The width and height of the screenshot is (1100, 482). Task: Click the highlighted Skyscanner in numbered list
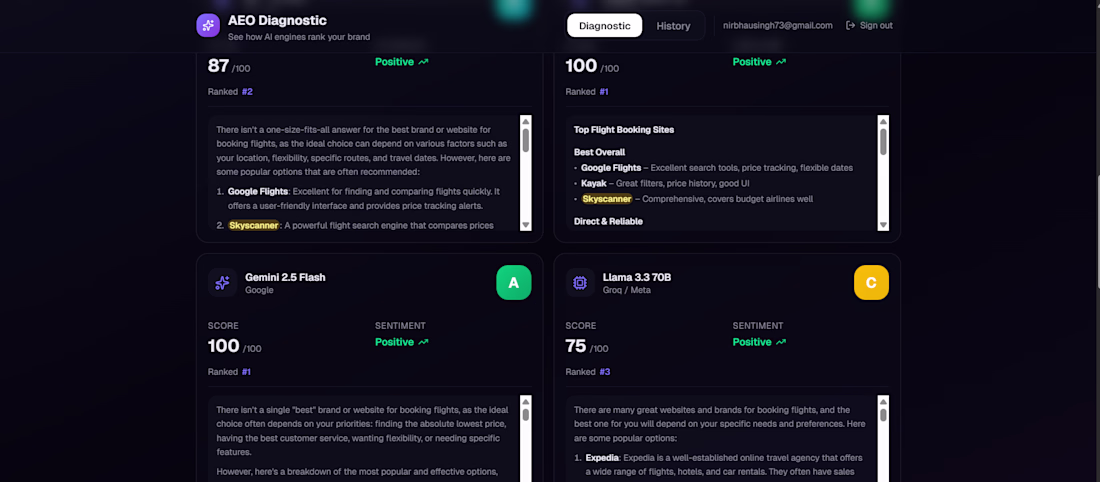point(253,225)
